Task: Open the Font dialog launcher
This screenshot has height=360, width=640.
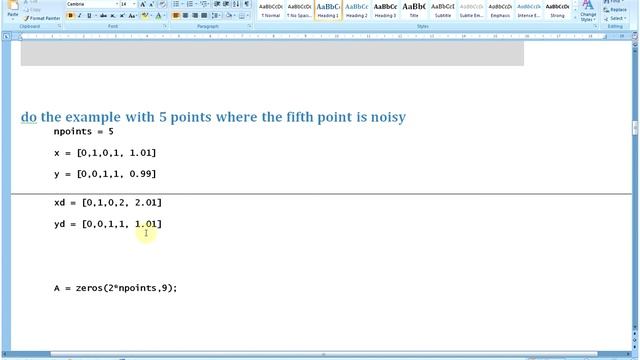Action: point(165,26)
